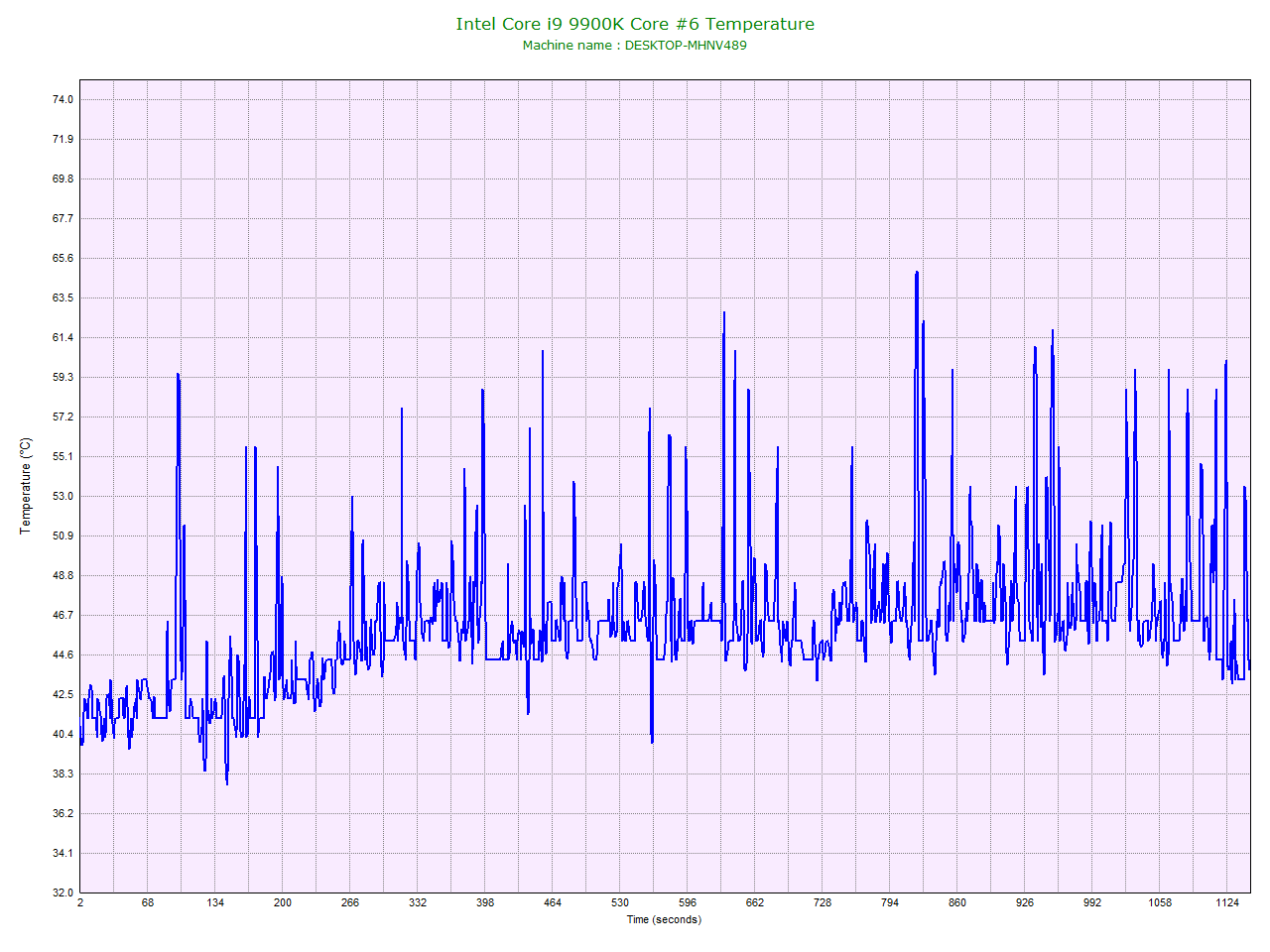This screenshot has height=952, width=1270.
Task: Click the time axis tick labeled 728
Action: coord(823,902)
